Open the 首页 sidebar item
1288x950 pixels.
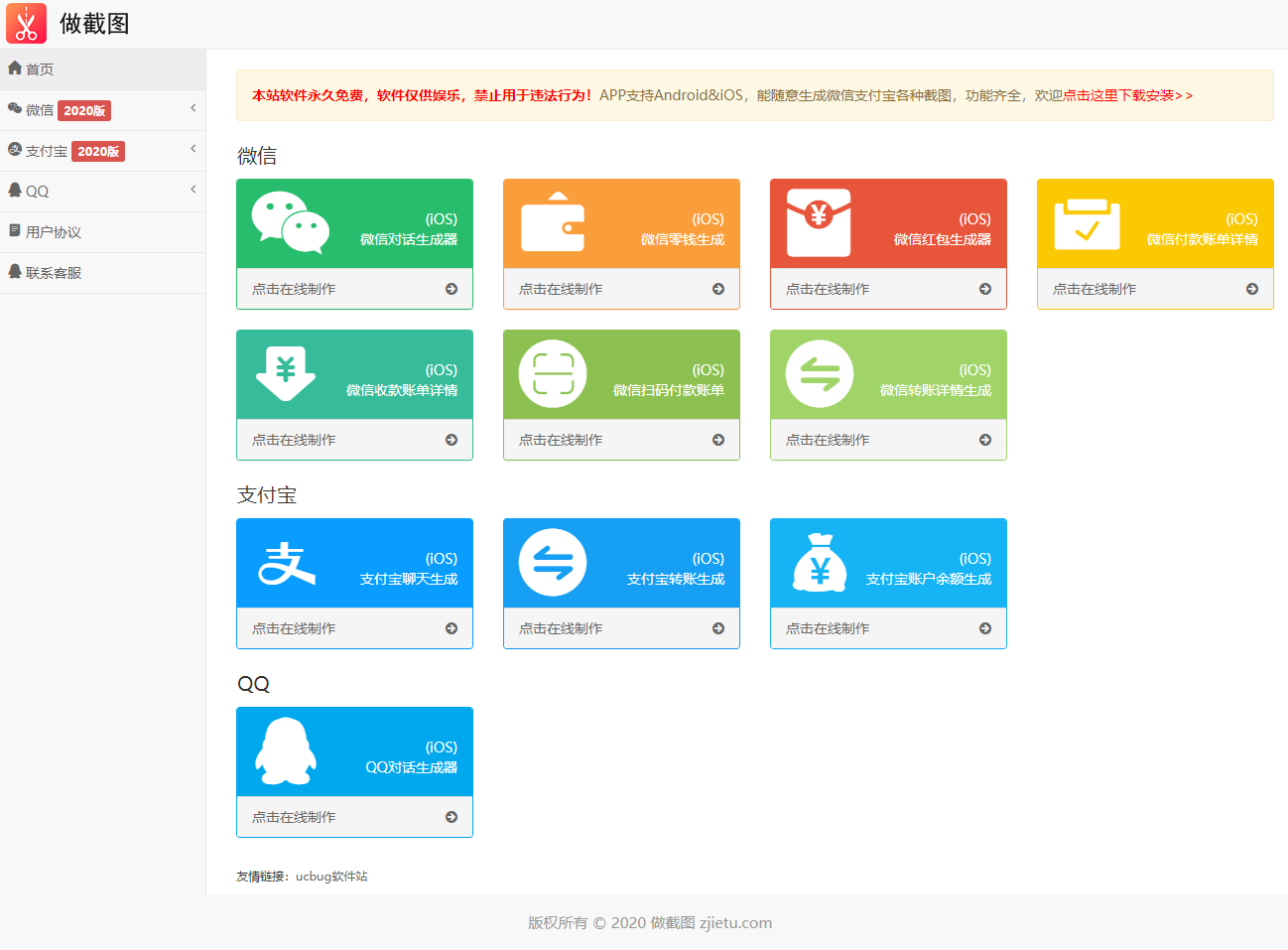click(103, 69)
